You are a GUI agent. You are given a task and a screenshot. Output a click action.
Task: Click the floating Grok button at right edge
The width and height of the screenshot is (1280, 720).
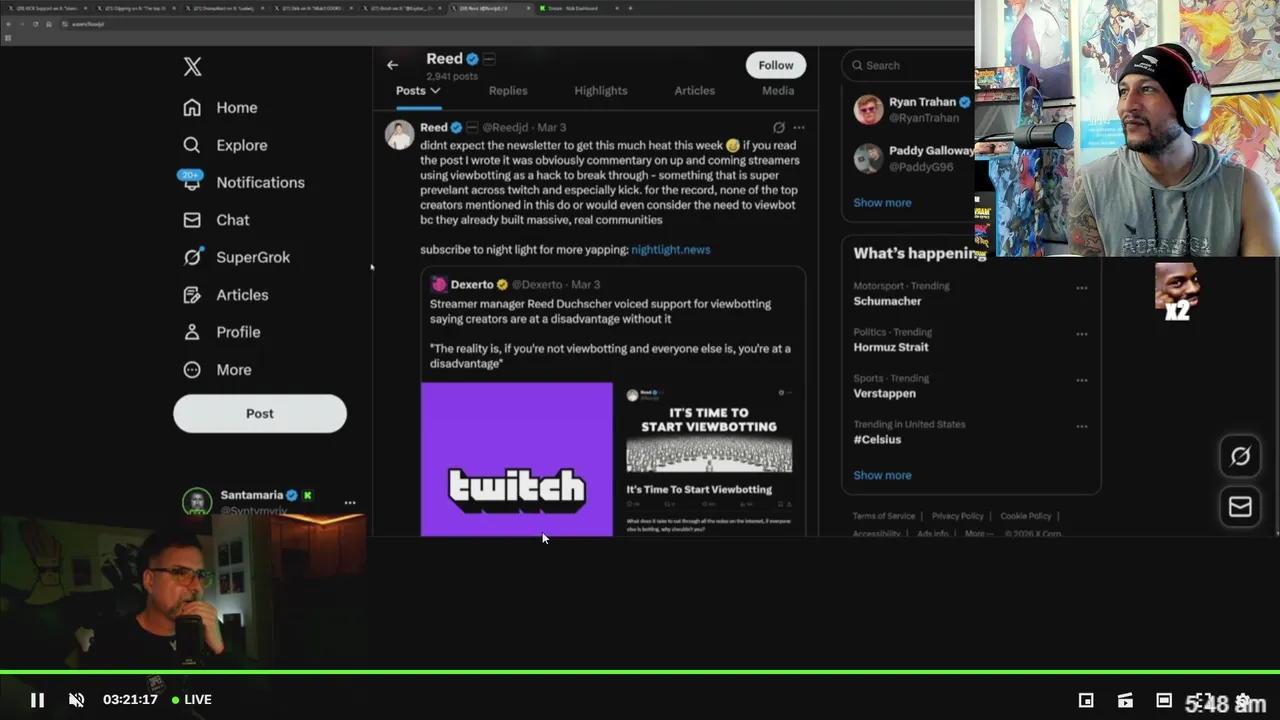(1240, 456)
